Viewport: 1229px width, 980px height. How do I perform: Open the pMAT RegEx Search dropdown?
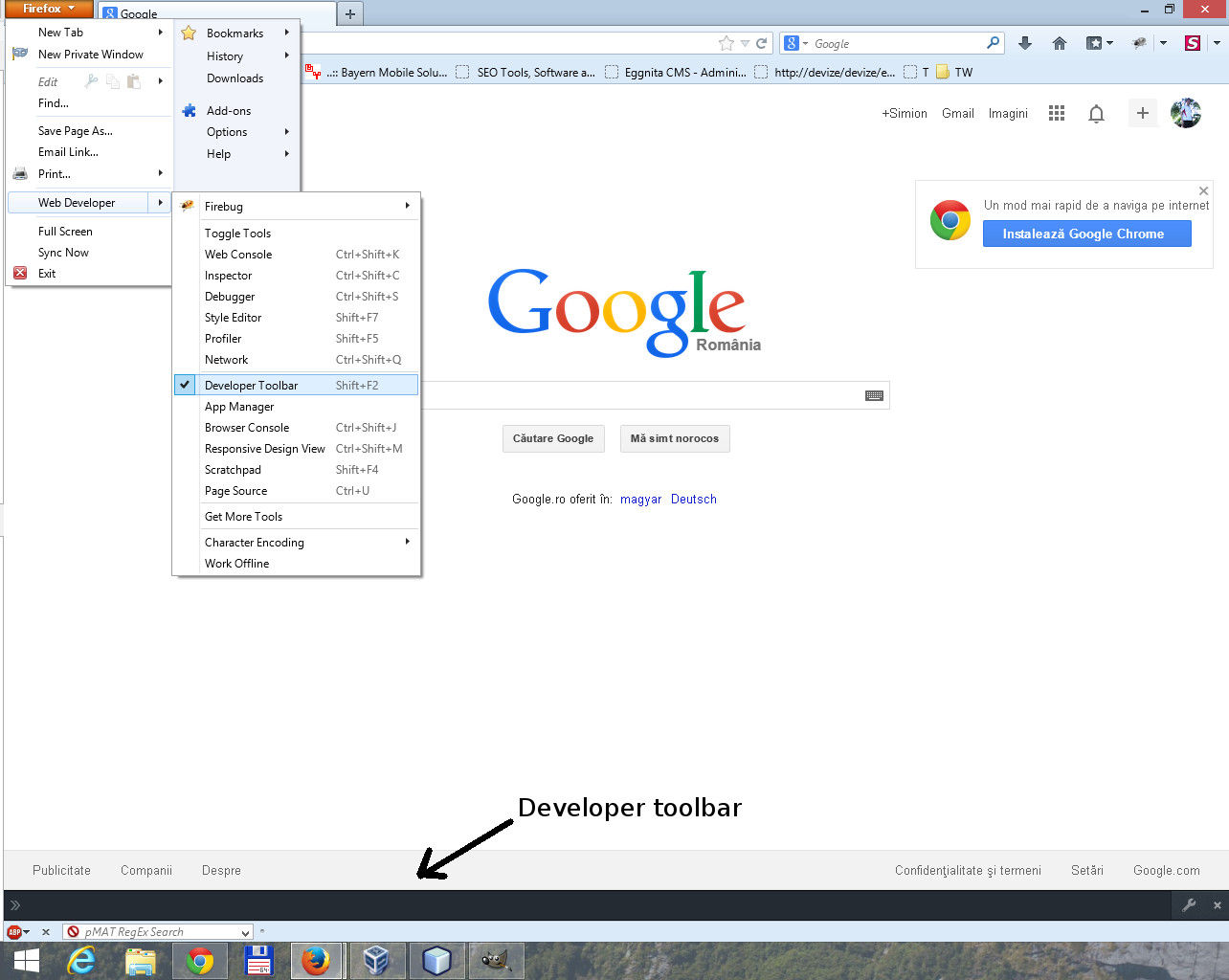click(245, 932)
